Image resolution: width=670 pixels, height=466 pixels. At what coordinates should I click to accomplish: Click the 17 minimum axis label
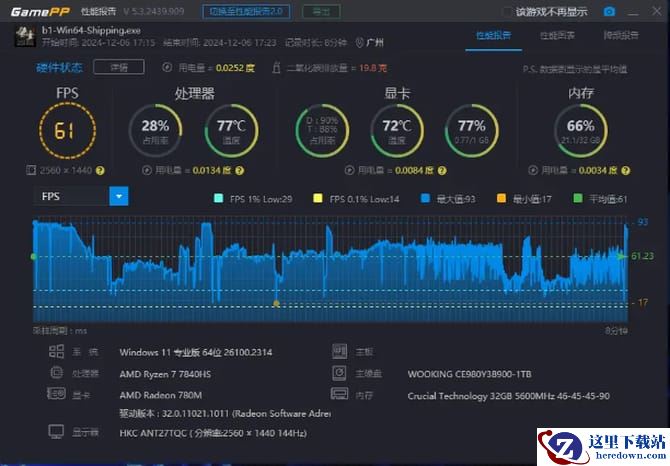coord(643,302)
